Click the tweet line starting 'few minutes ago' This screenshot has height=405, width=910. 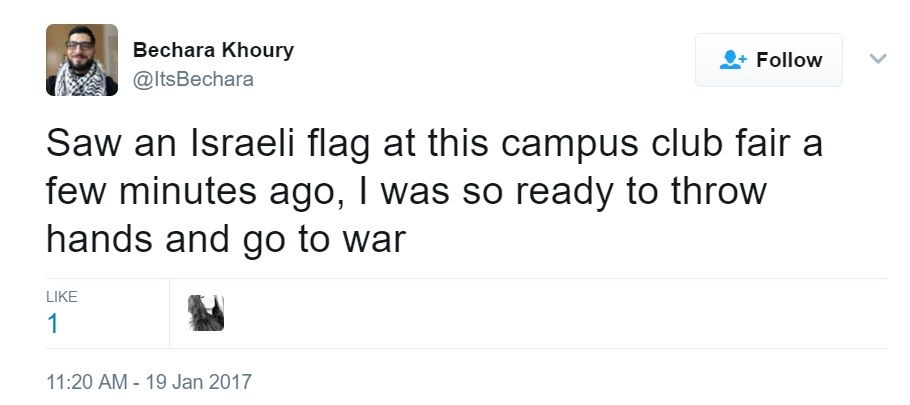coord(406,193)
